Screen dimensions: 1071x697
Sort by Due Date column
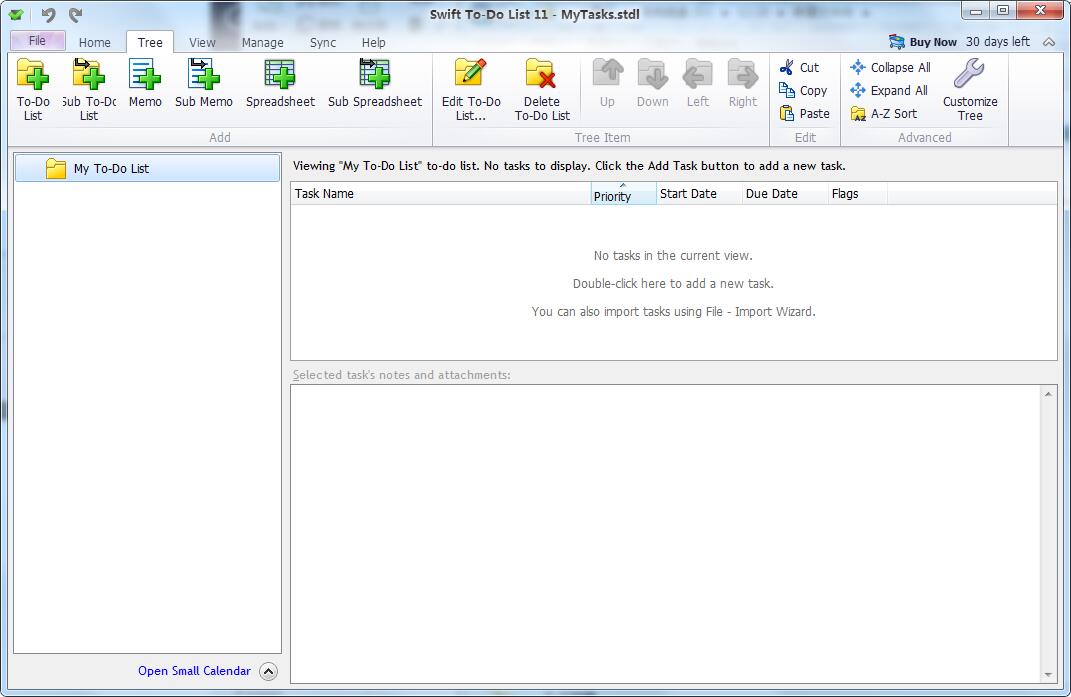[x=785, y=193]
